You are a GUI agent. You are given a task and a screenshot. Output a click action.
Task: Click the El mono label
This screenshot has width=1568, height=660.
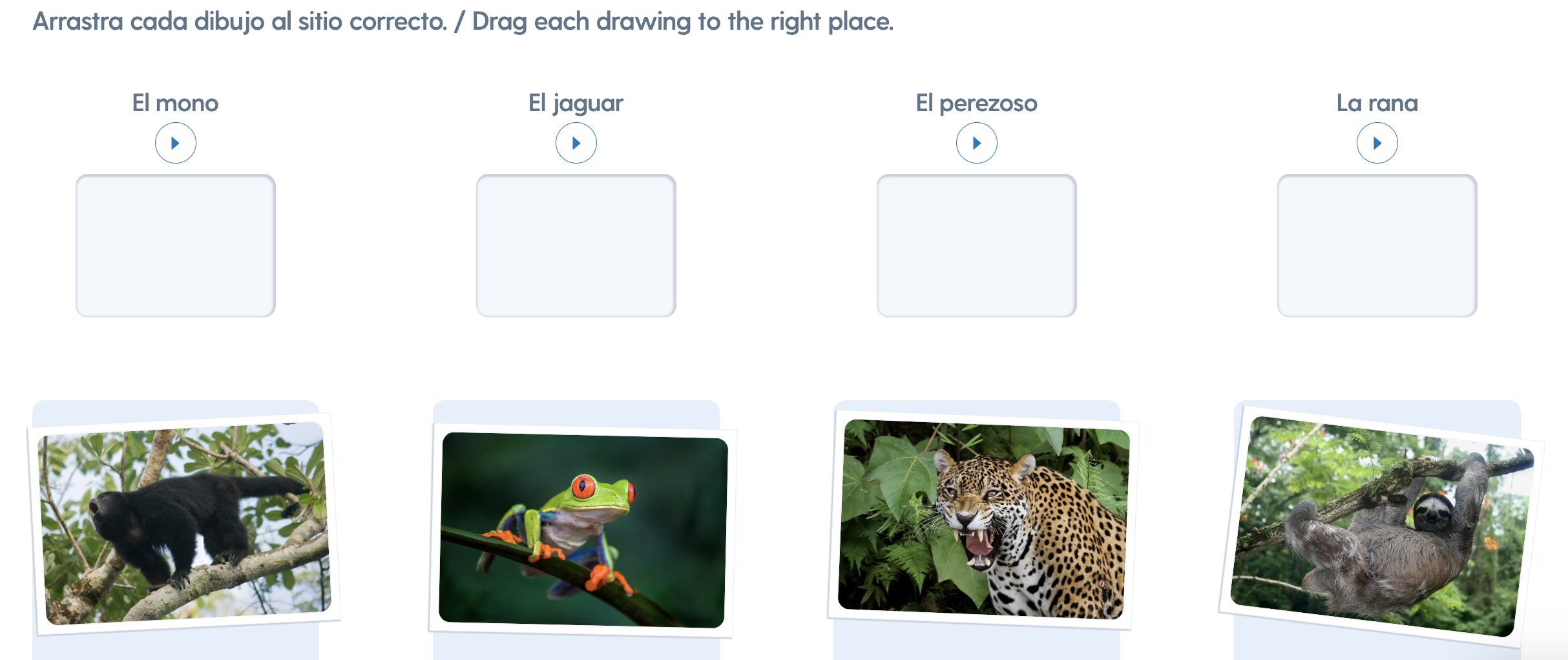point(175,103)
